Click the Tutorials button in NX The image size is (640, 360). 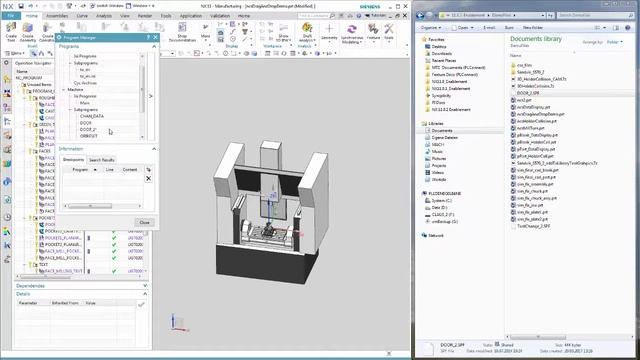375,16
